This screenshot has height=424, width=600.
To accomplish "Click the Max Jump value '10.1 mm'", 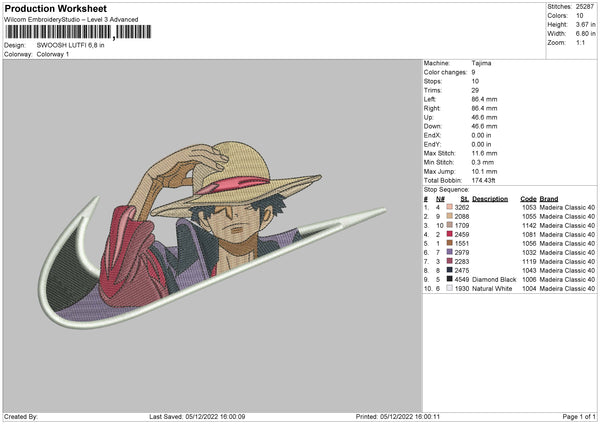I will [x=484, y=171].
